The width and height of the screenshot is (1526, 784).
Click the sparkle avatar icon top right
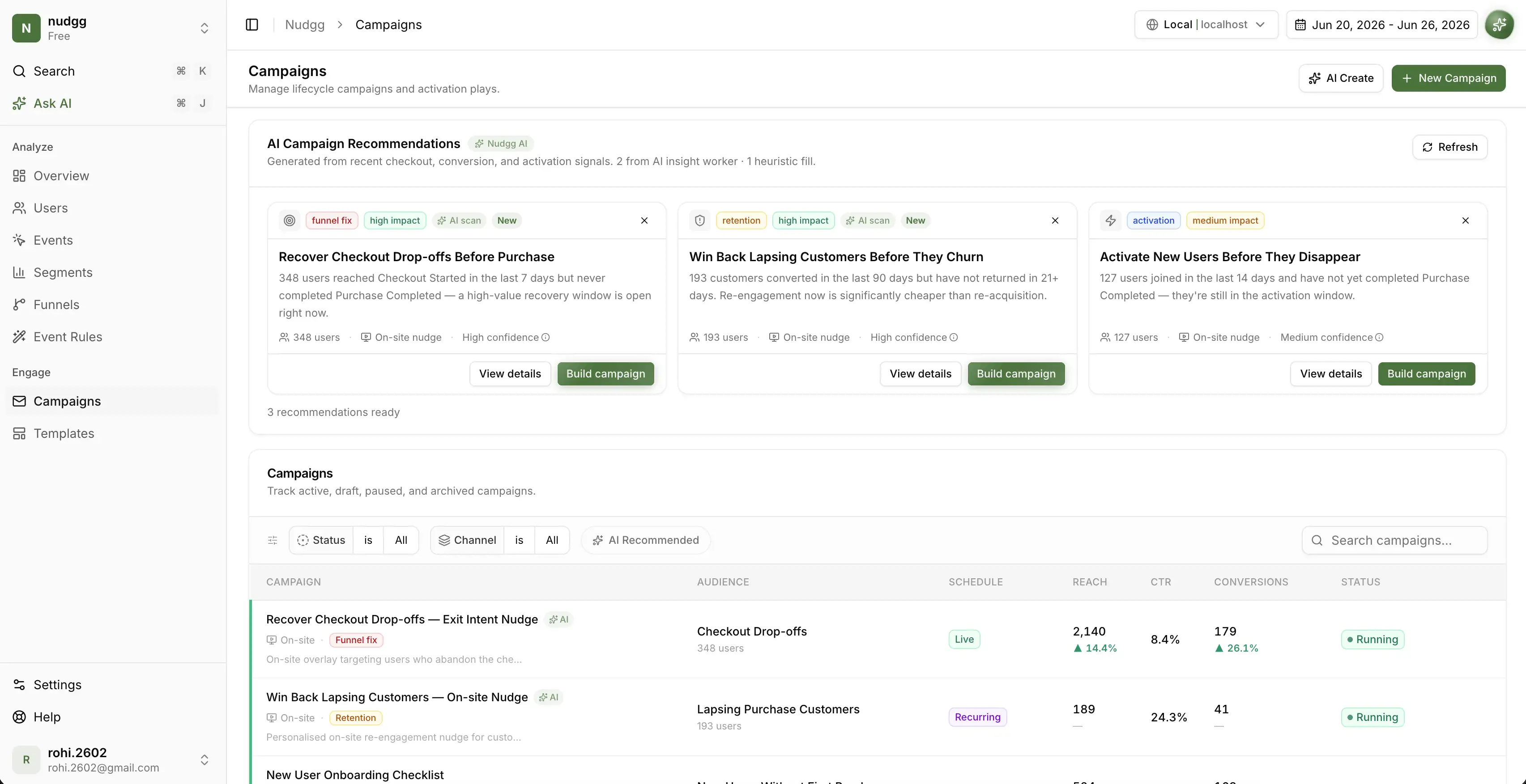pyautogui.click(x=1499, y=24)
